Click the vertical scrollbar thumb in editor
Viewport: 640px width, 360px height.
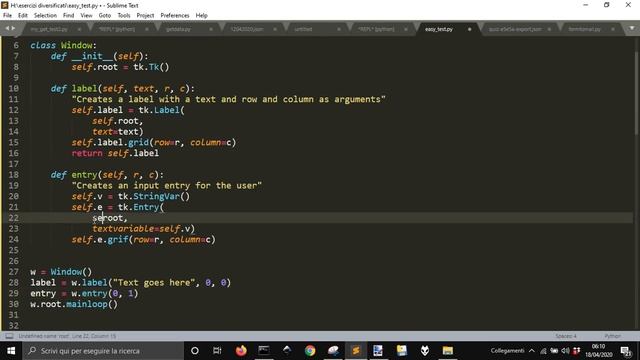636,93
